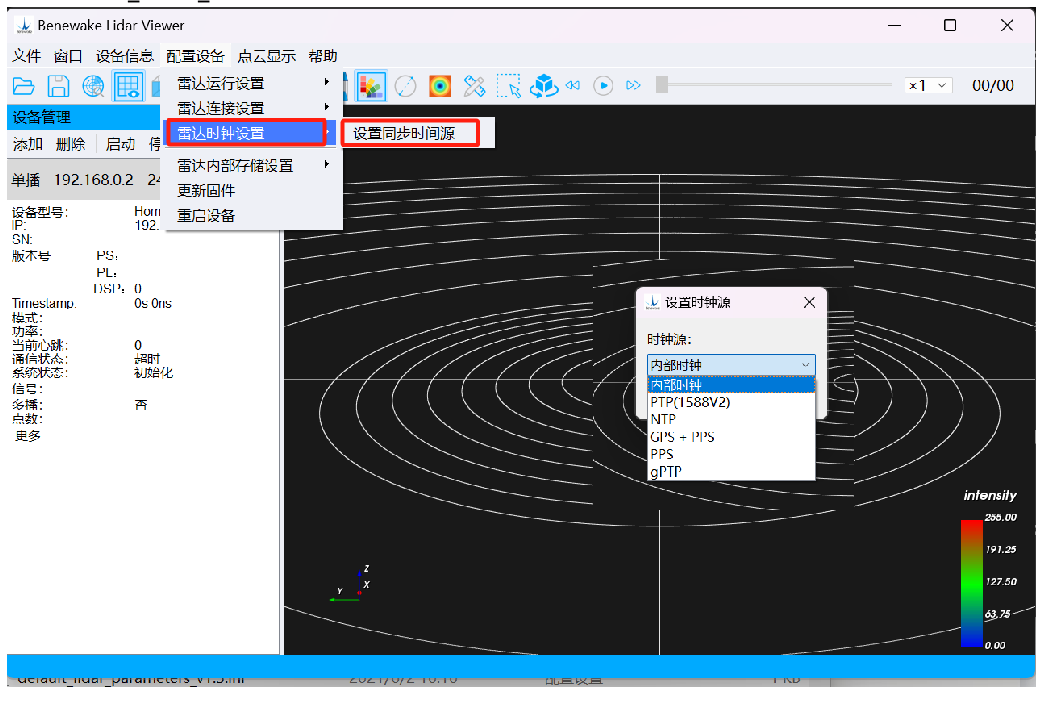This screenshot has height=703, width=1055.
Task: Select PPS clock source option
Action: tap(731, 454)
